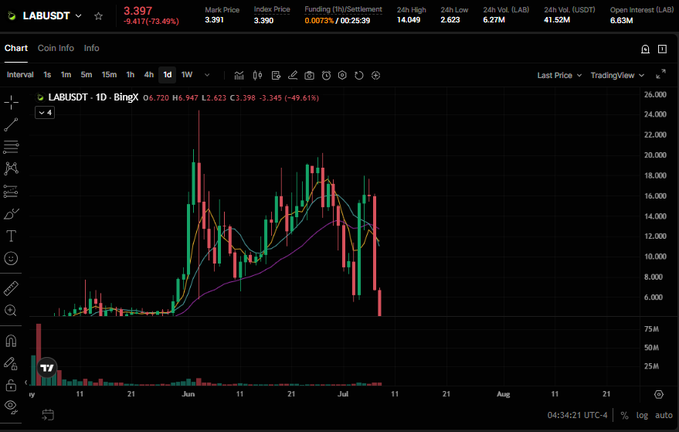Collapse the indicator legend showing 4
The width and height of the screenshot is (679, 432).
click(45, 113)
